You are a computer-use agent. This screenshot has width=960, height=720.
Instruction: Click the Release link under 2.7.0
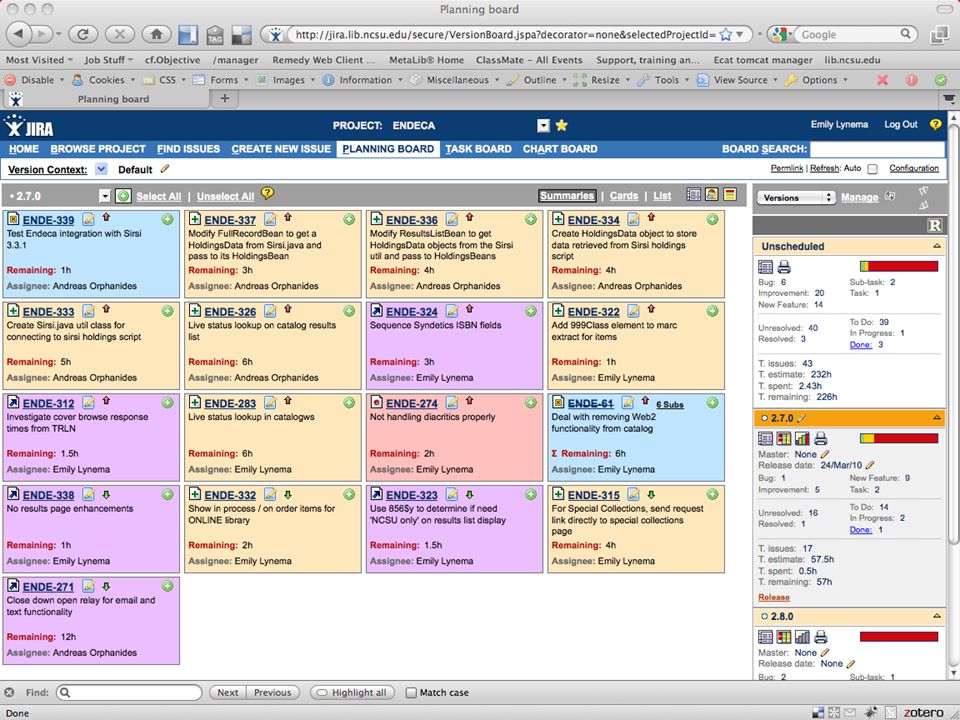774,597
